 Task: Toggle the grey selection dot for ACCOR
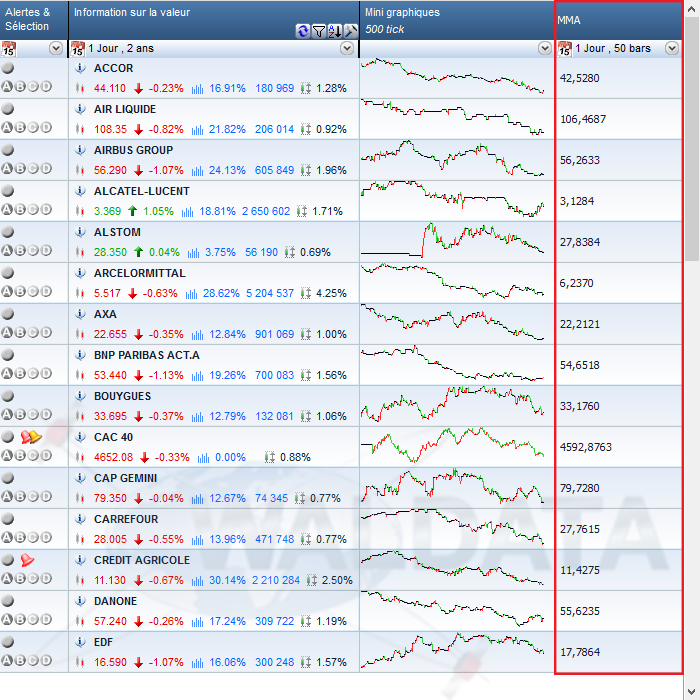tap(8, 68)
